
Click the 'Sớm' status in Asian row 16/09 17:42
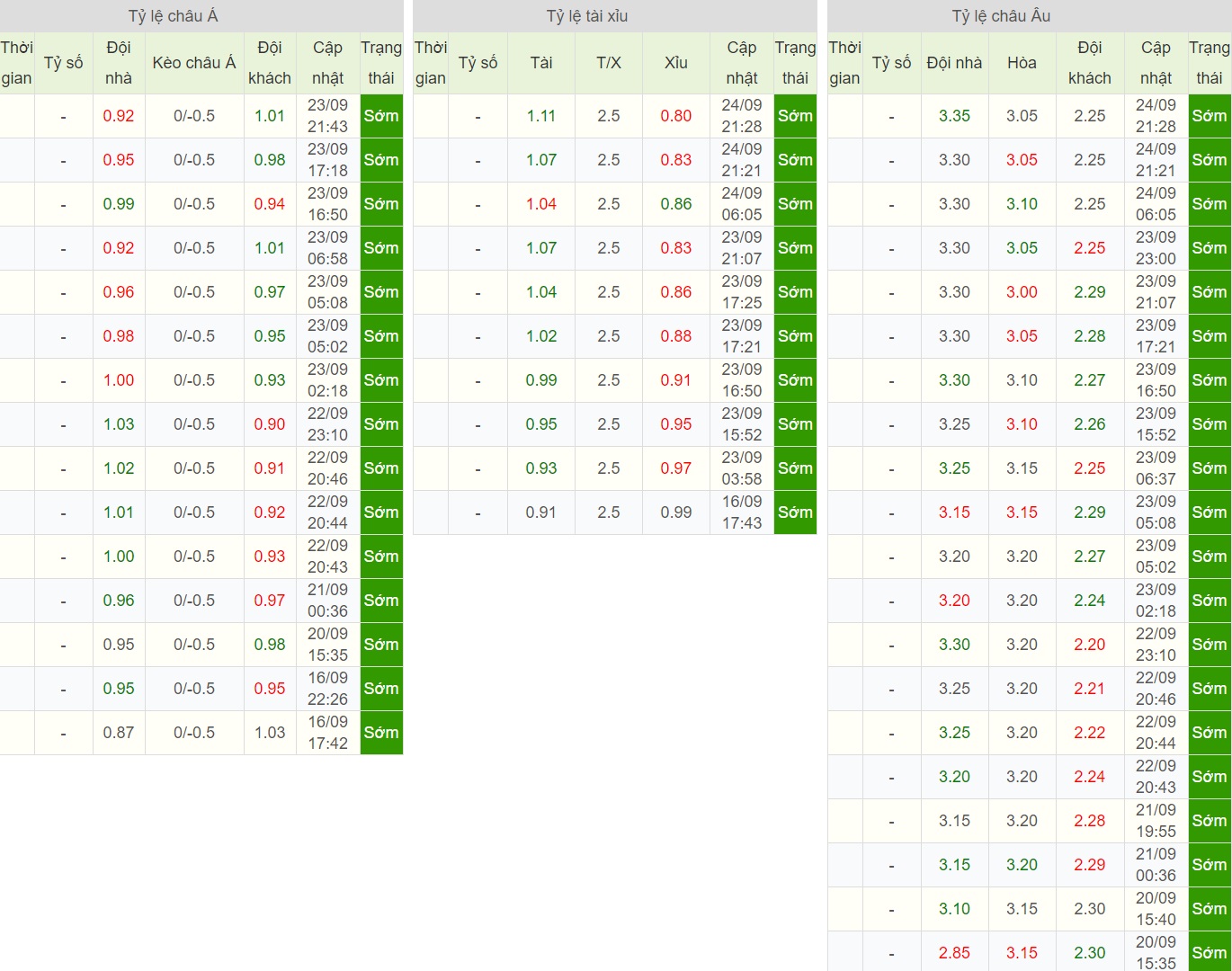381,733
